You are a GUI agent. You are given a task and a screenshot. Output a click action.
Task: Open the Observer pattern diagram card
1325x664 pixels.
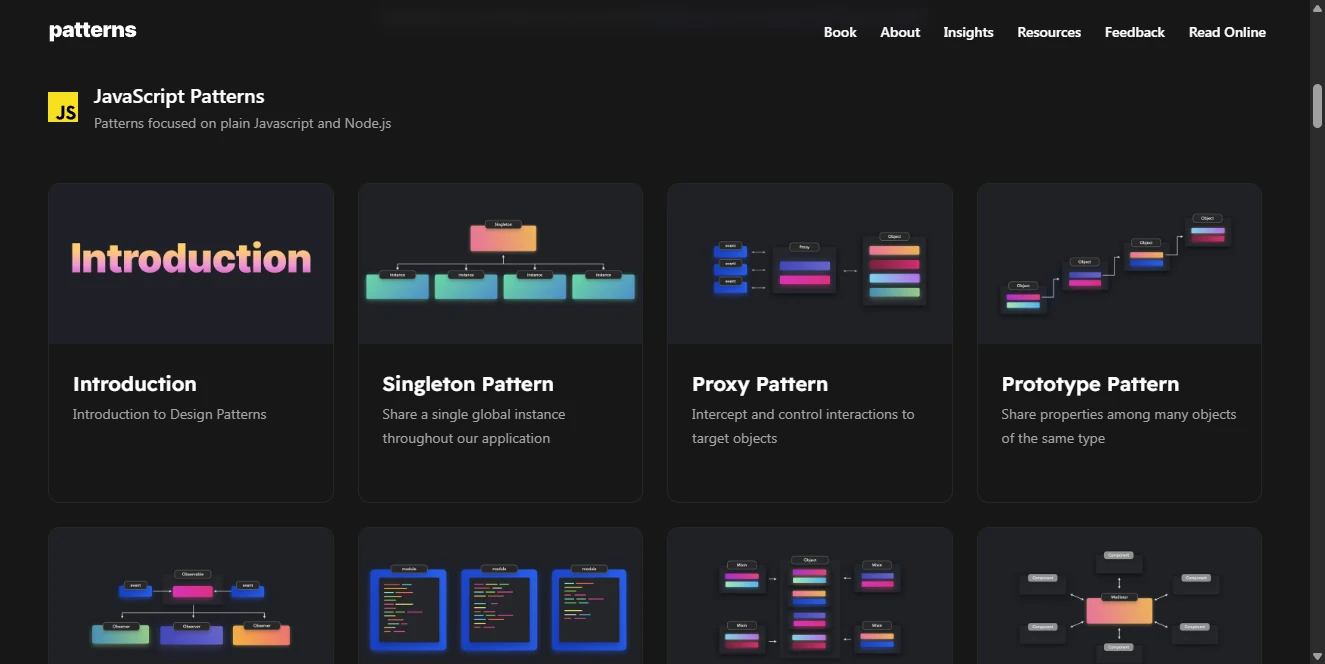point(190,598)
